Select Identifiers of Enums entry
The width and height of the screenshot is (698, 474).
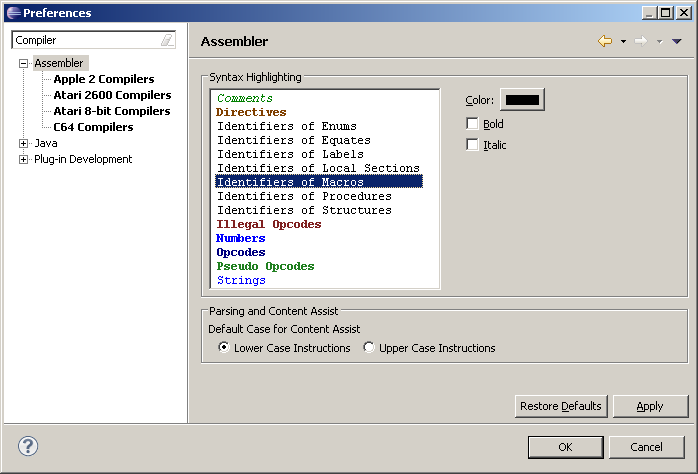pyautogui.click(x=287, y=126)
